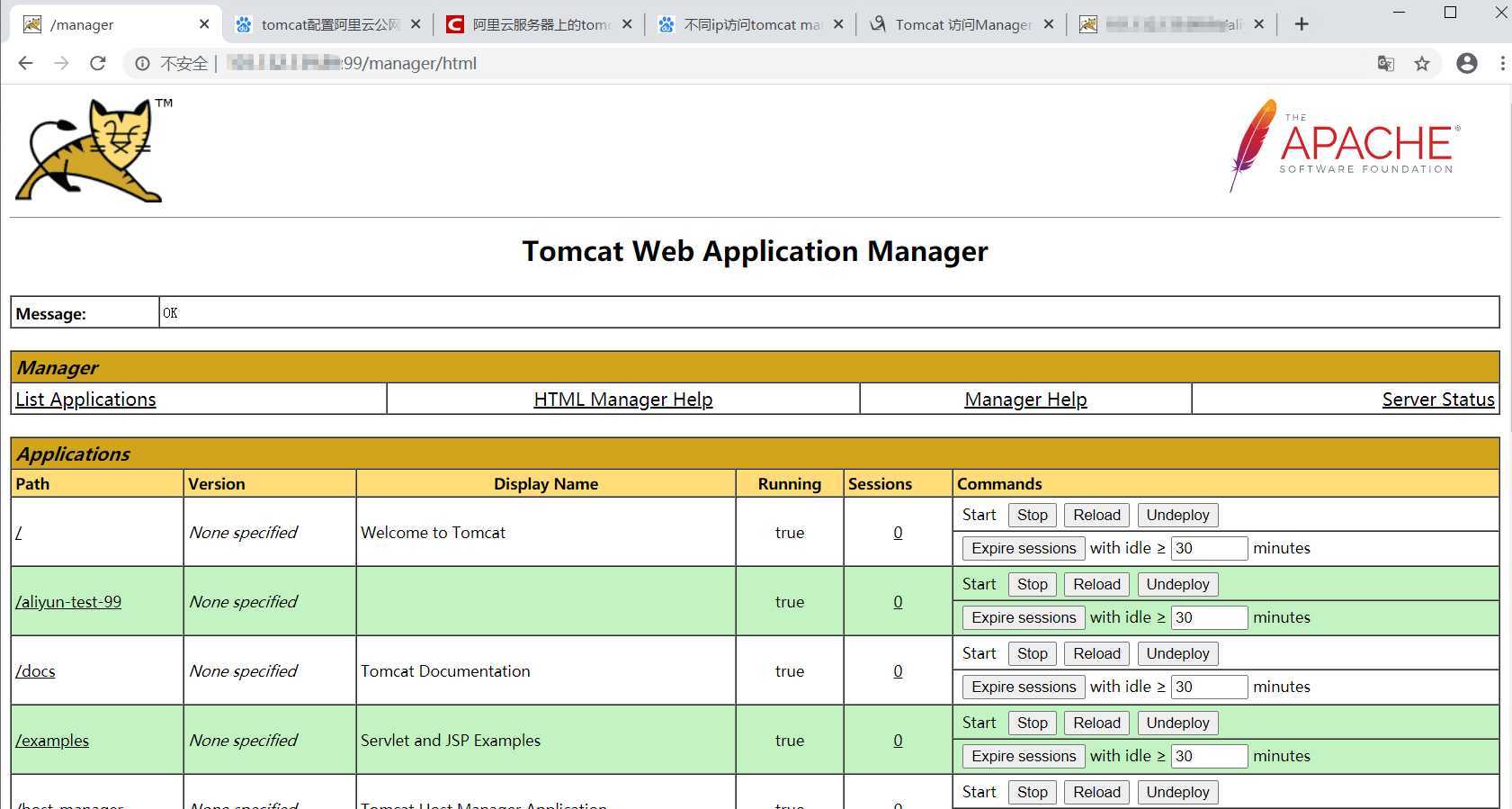Undeploy the /examples application
The width and height of the screenshot is (1512, 809).
coord(1177,723)
